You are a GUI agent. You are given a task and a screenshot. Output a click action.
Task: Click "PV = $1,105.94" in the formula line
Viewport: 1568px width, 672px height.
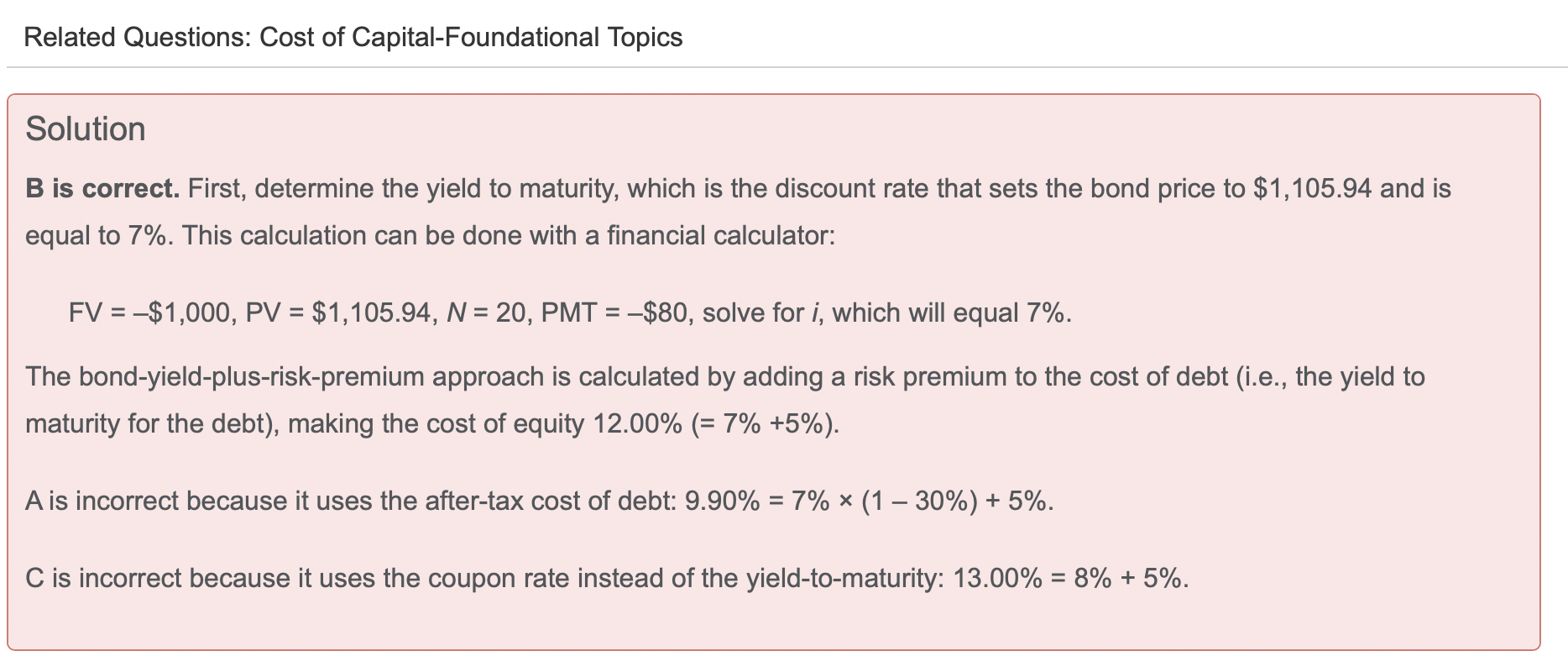tap(339, 312)
